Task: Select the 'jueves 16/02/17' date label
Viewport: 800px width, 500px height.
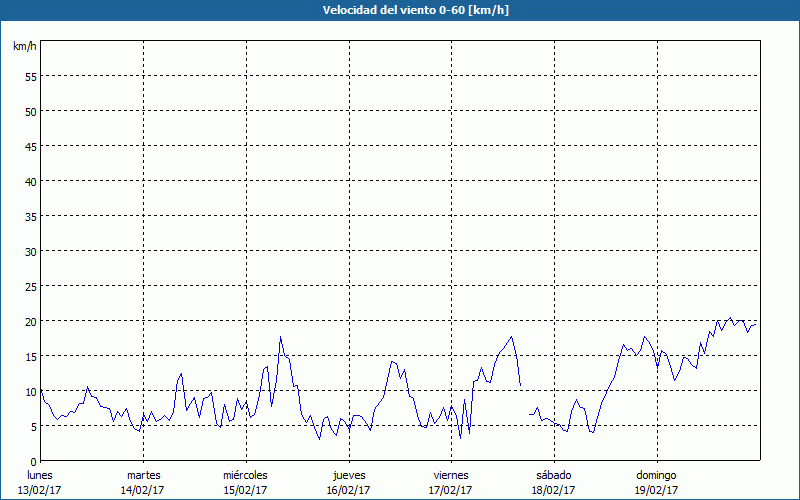Action: pos(348,482)
